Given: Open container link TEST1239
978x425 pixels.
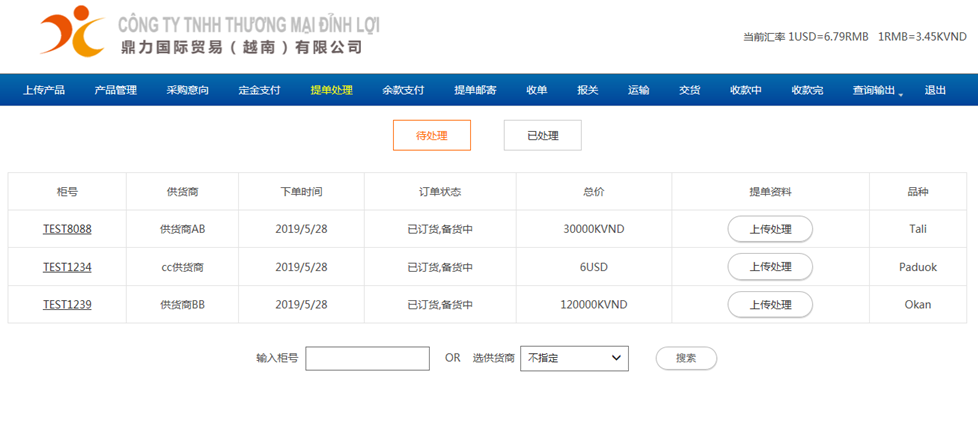Looking at the screenshot, I should [x=67, y=305].
